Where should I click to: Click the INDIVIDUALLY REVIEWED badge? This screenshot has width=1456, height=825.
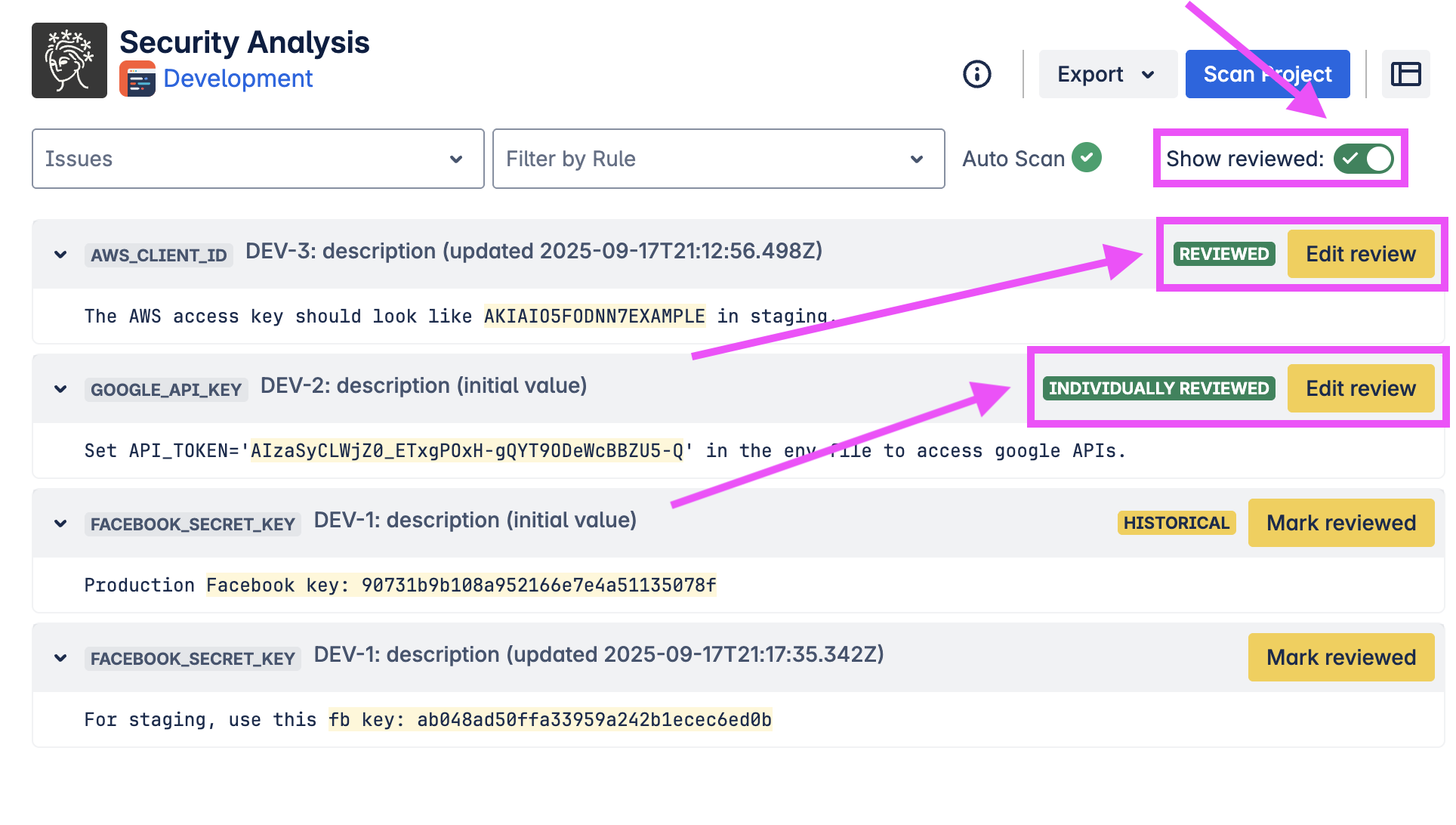pos(1158,388)
